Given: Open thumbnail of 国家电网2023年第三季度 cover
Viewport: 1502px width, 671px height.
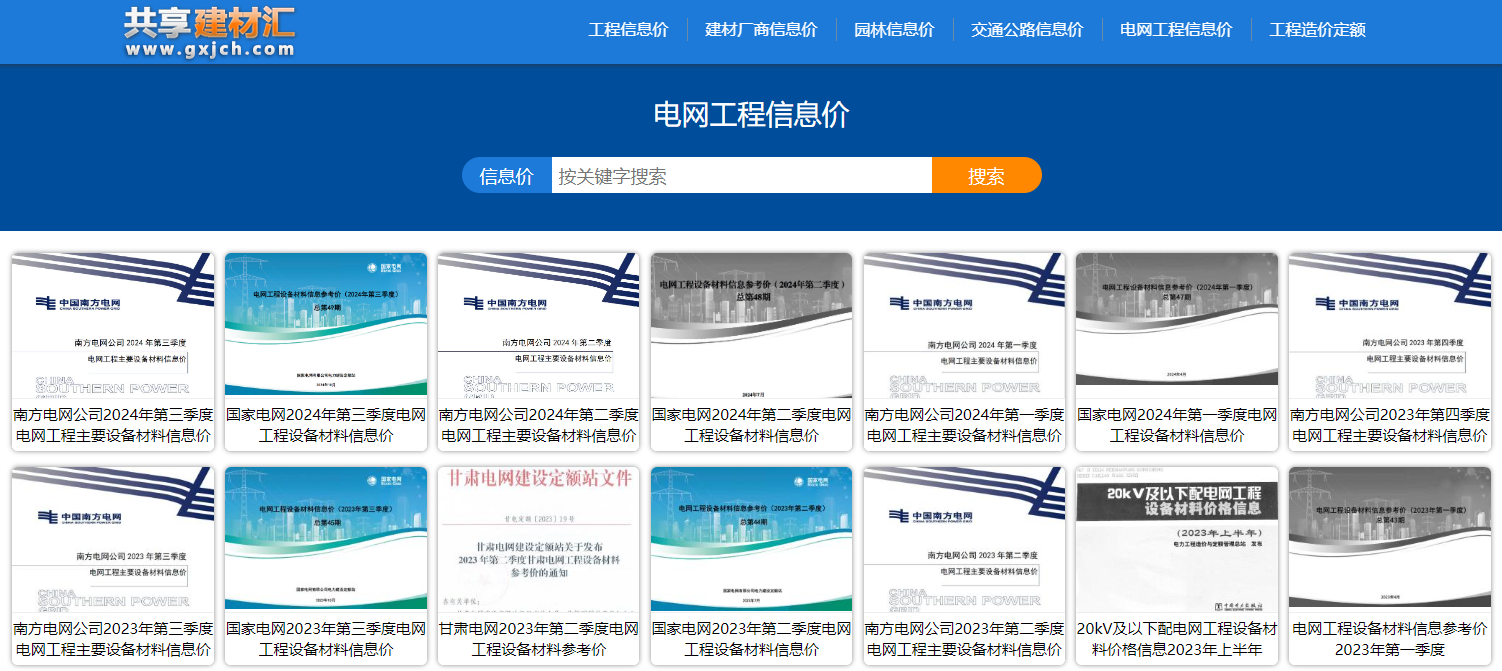Looking at the screenshot, I should pyautogui.click(x=326, y=539).
